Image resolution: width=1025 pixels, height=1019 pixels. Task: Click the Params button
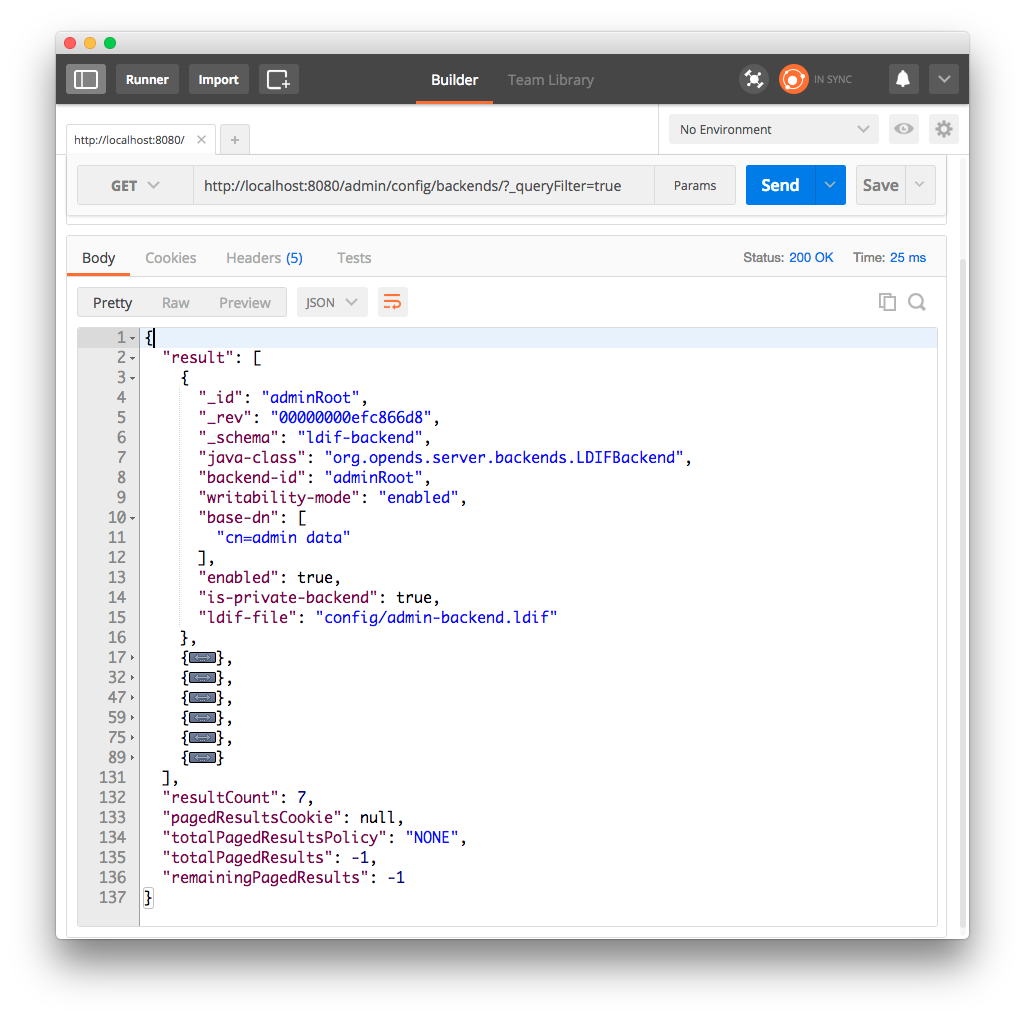694,185
